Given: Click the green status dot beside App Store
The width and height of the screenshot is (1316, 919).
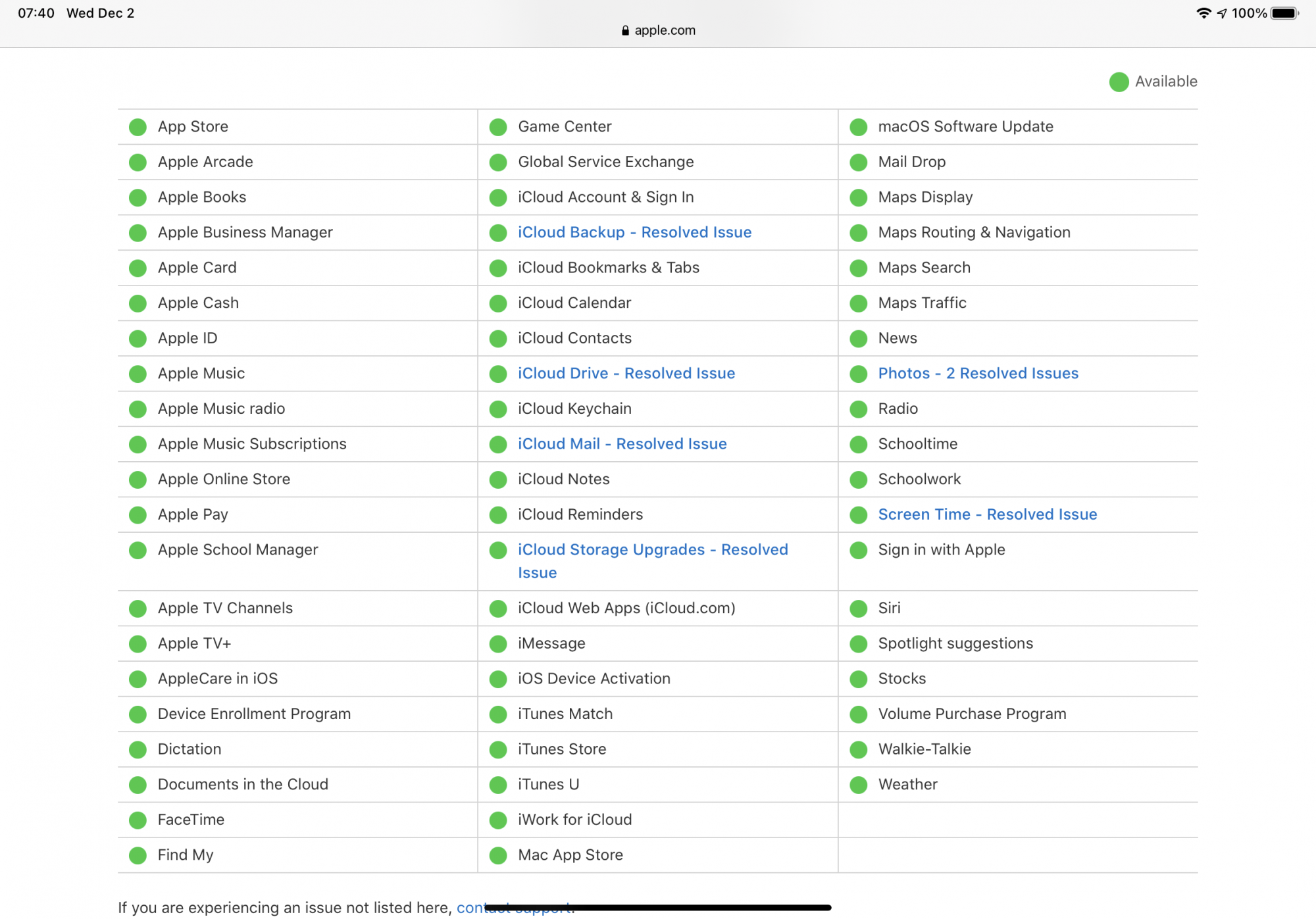Looking at the screenshot, I should coord(138,127).
